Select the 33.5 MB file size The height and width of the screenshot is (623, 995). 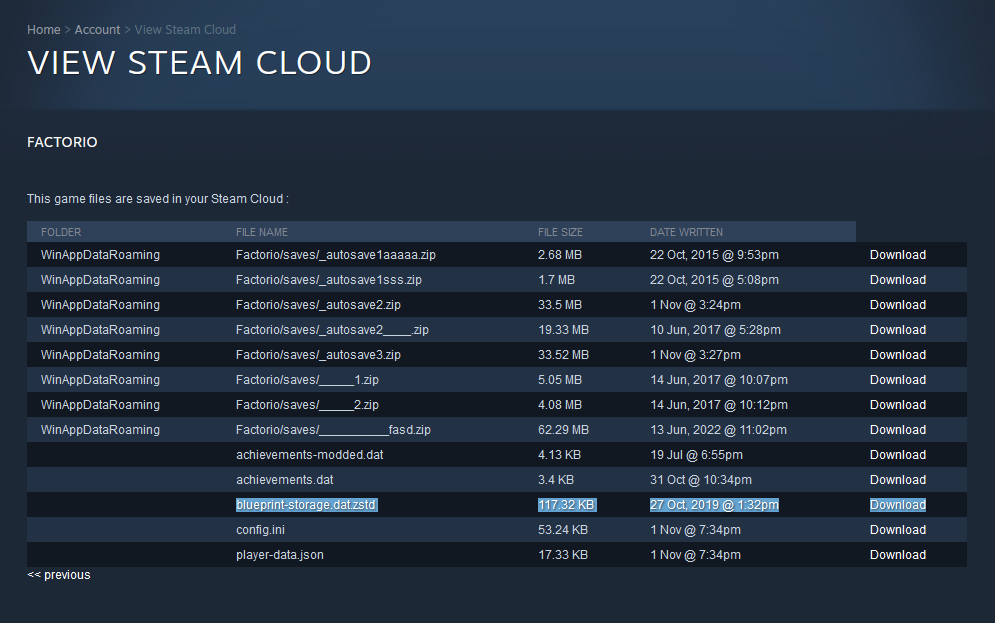coord(560,305)
